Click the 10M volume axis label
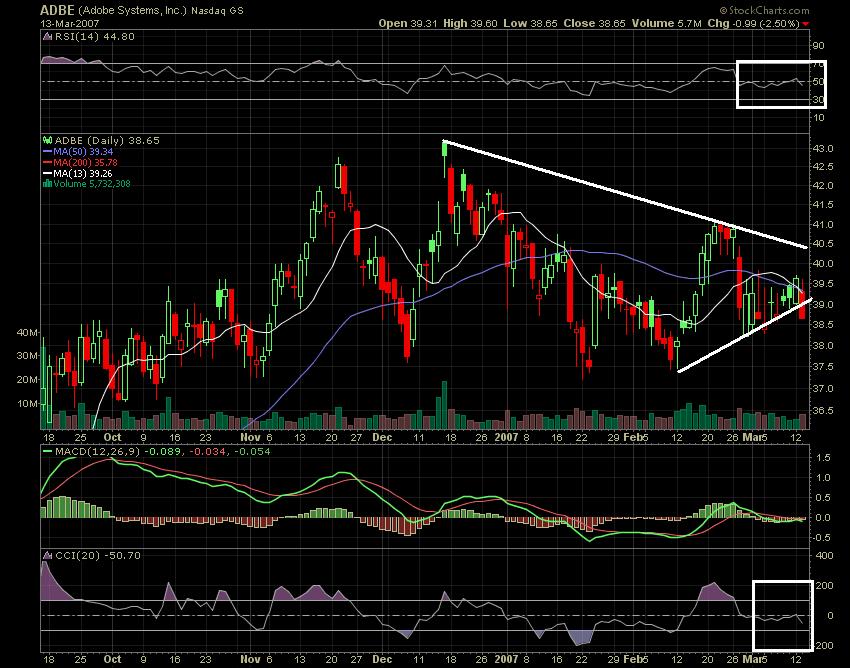850x668 pixels. [27, 403]
